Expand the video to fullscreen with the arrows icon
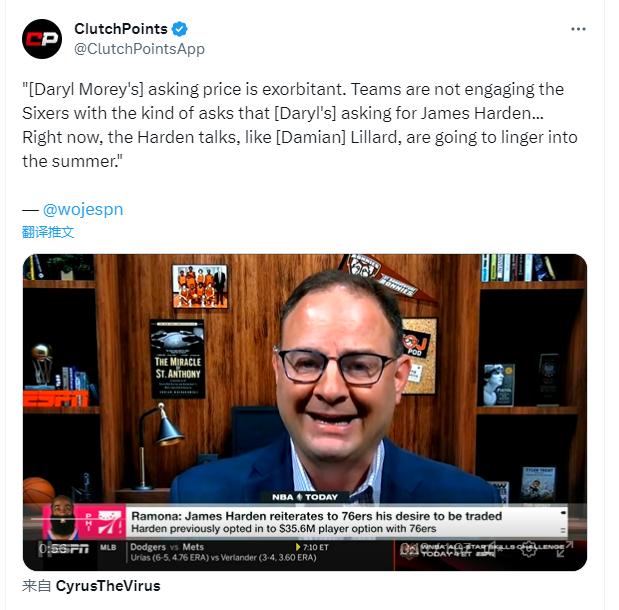 [565, 549]
